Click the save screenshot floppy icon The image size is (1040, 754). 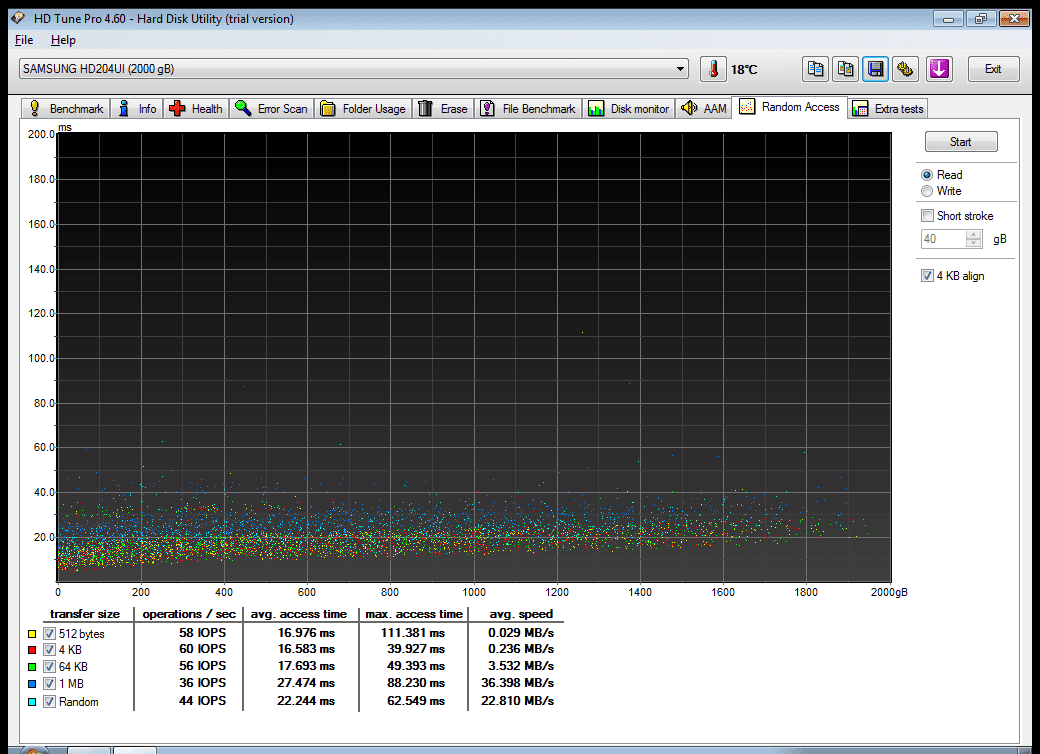pyautogui.click(x=876, y=69)
